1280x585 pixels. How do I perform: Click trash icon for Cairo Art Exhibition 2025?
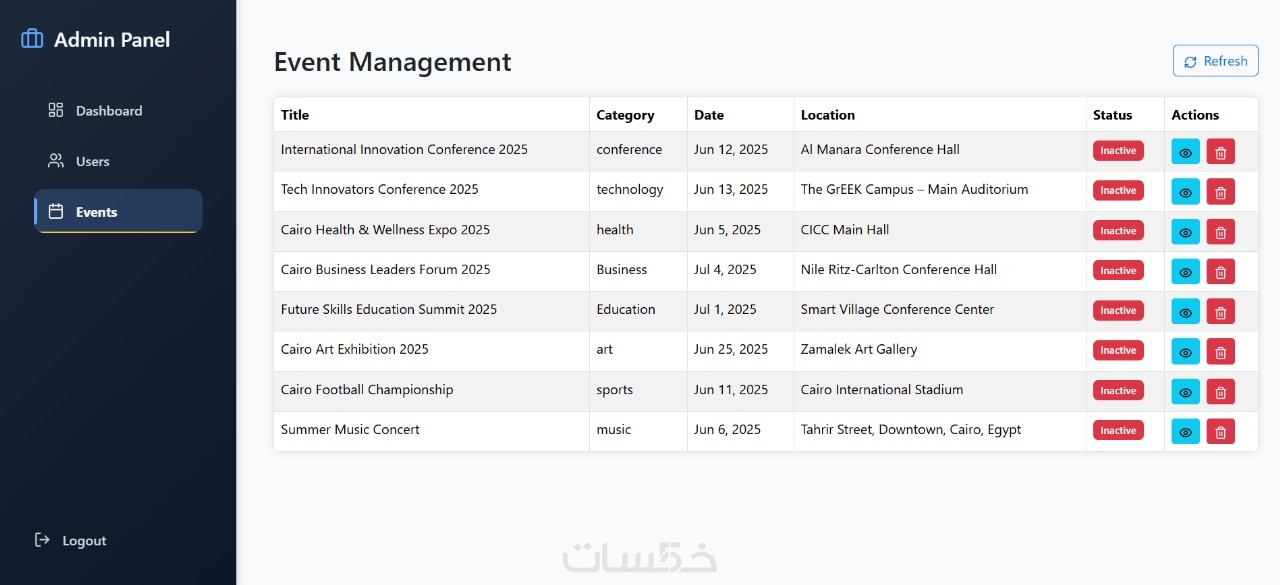(x=1220, y=351)
